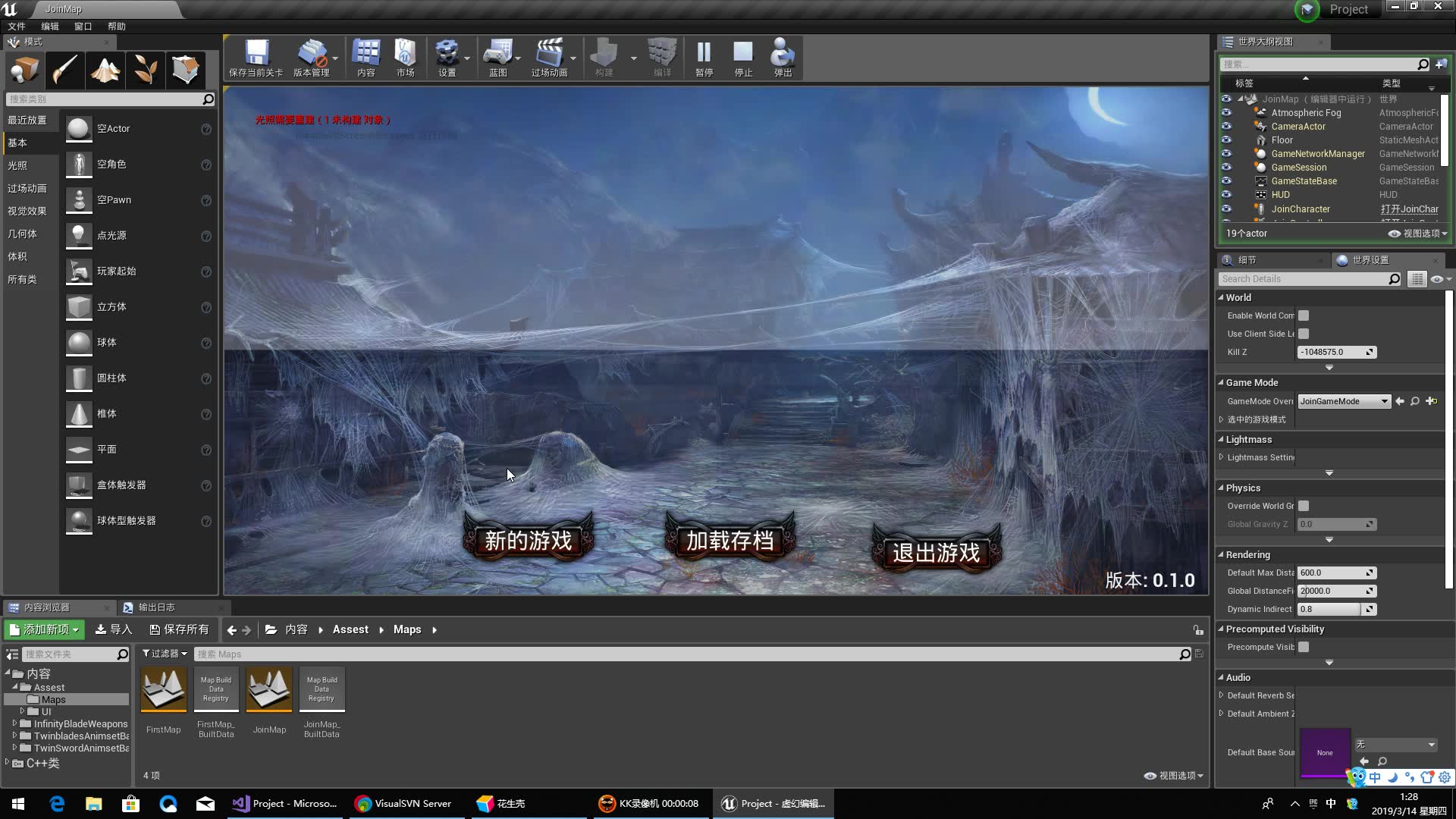Click the Dynamic Indirect value slider
The image size is (1456, 819).
coord(1327,609)
